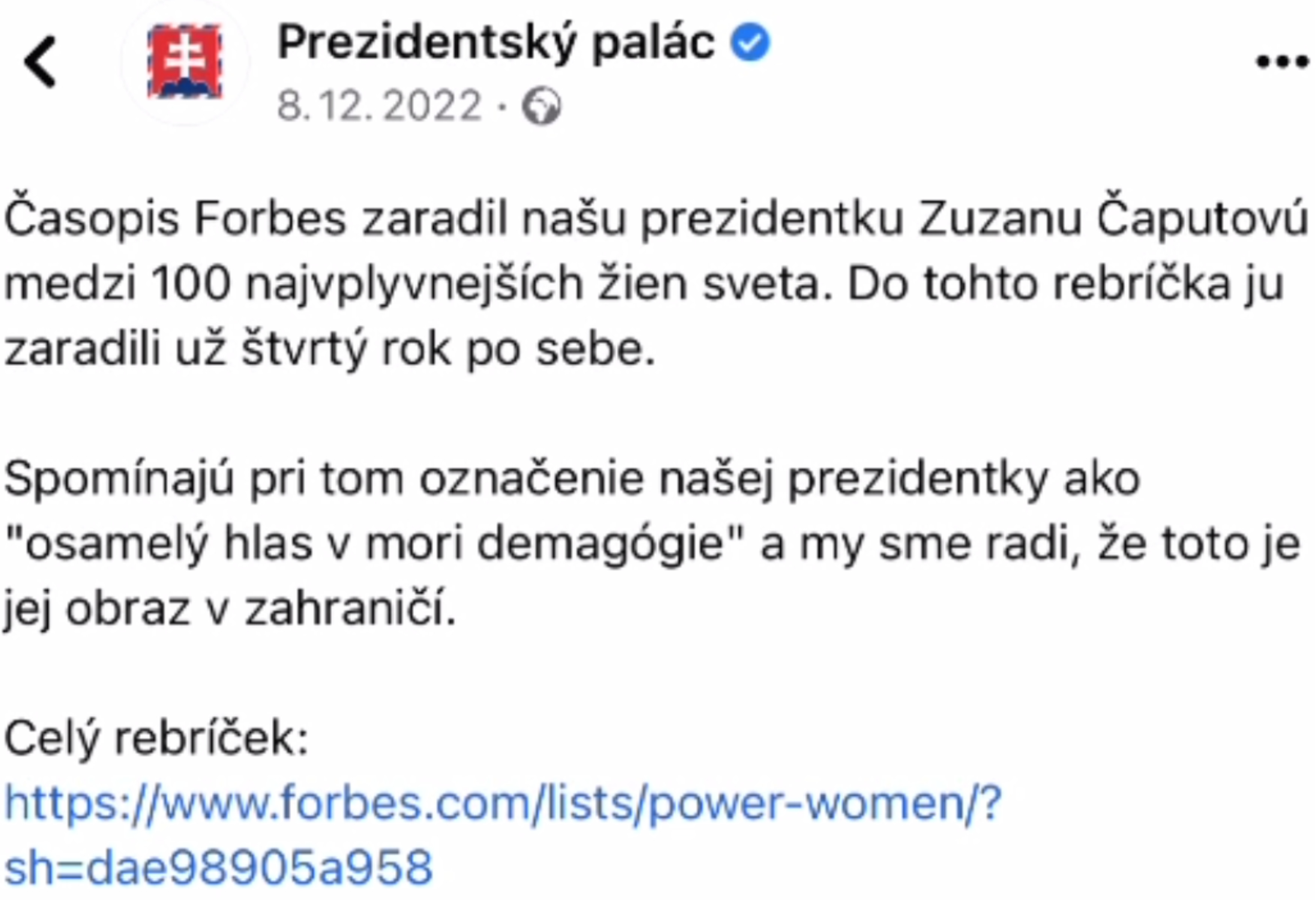Open the three-dot post options menu

1283,61
